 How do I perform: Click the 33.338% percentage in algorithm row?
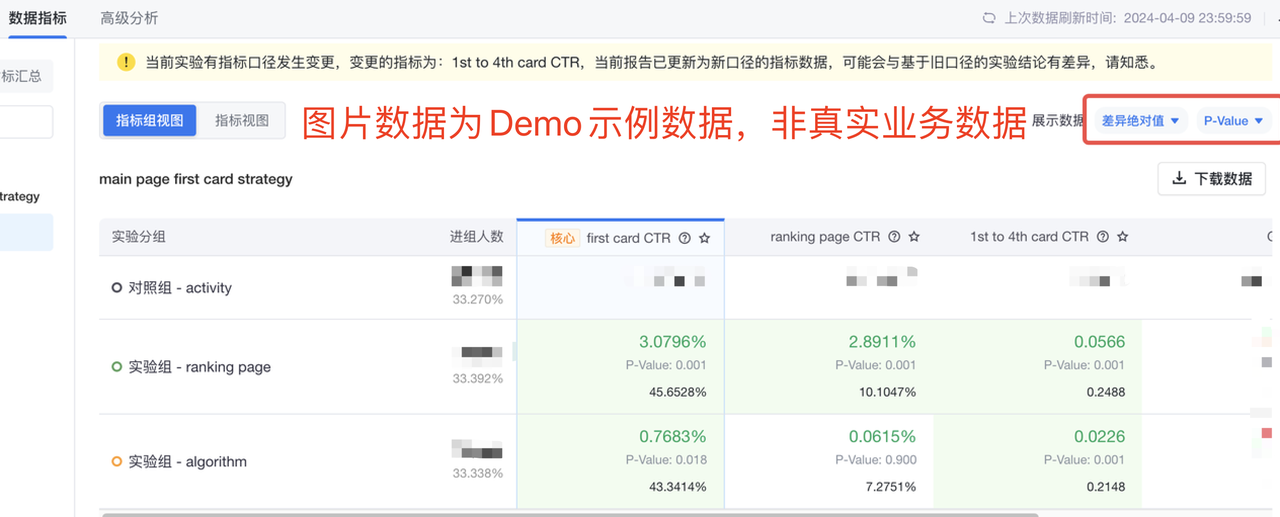coord(478,473)
